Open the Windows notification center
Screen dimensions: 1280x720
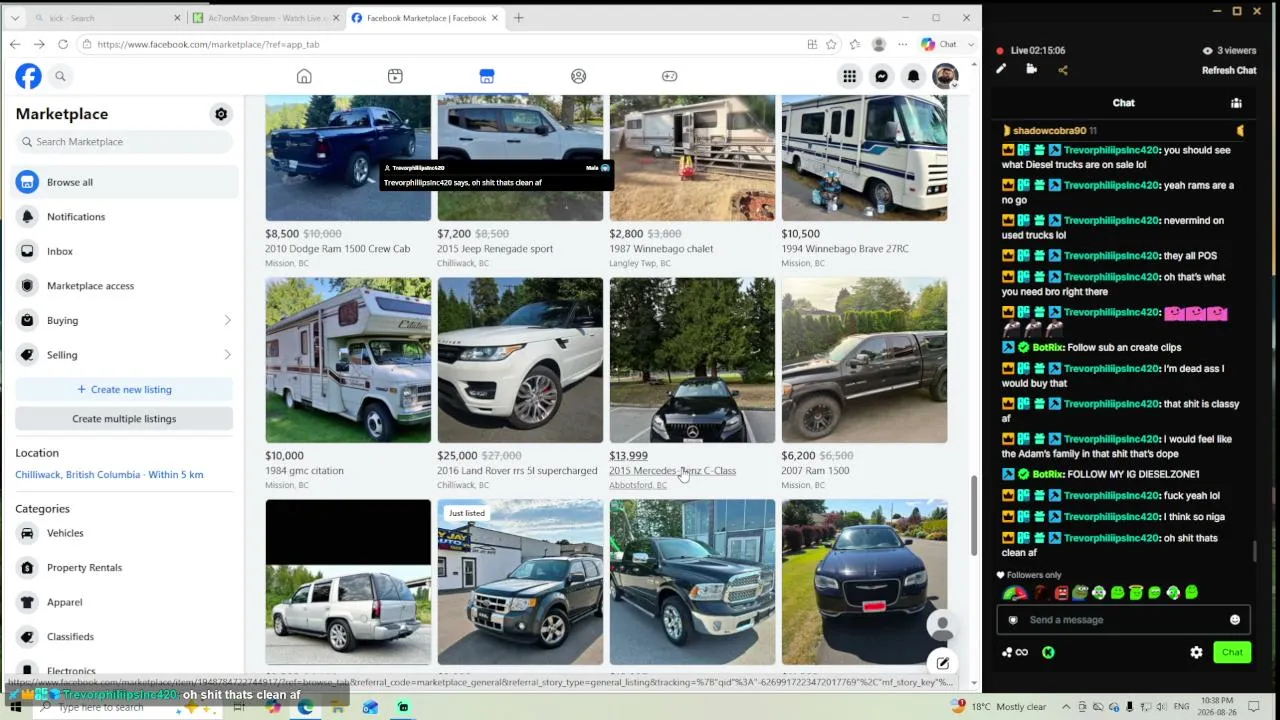tap(1252, 707)
